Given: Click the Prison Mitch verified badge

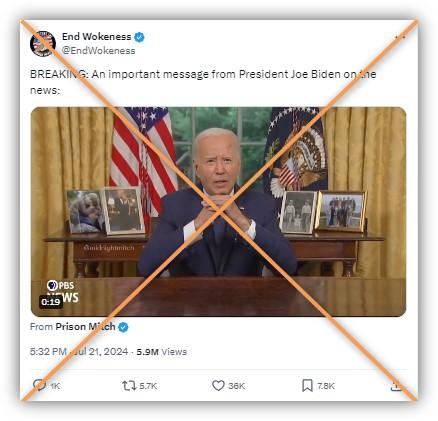Looking at the screenshot, I should pos(123,327).
